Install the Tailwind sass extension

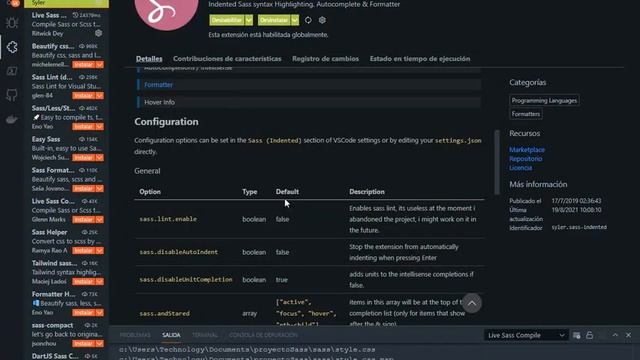click(84, 282)
